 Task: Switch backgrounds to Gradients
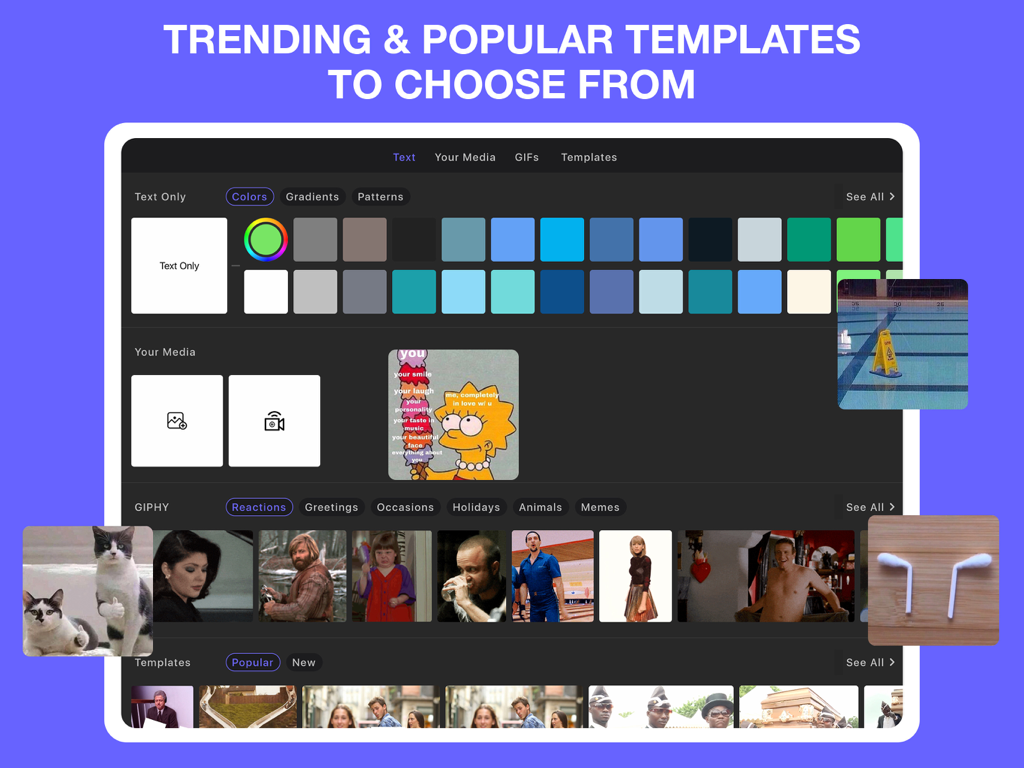click(312, 196)
